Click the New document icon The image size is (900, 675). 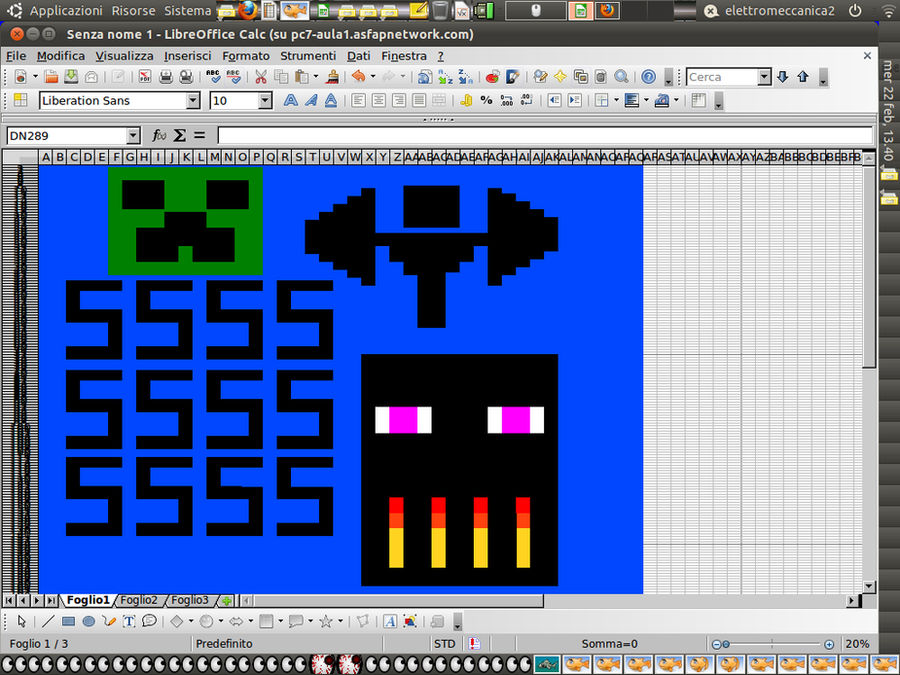(21, 76)
